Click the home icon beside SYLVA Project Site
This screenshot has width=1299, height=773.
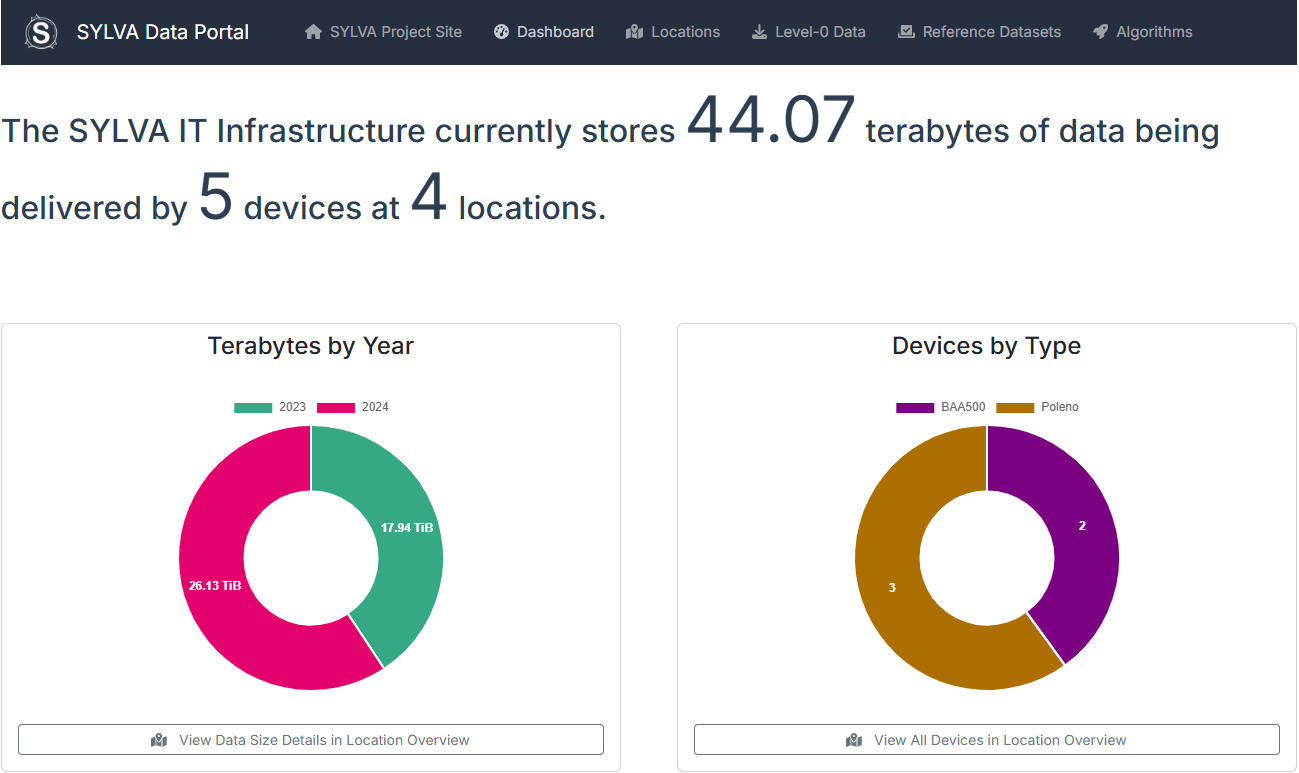pyautogui.click(x=313, y=32)
